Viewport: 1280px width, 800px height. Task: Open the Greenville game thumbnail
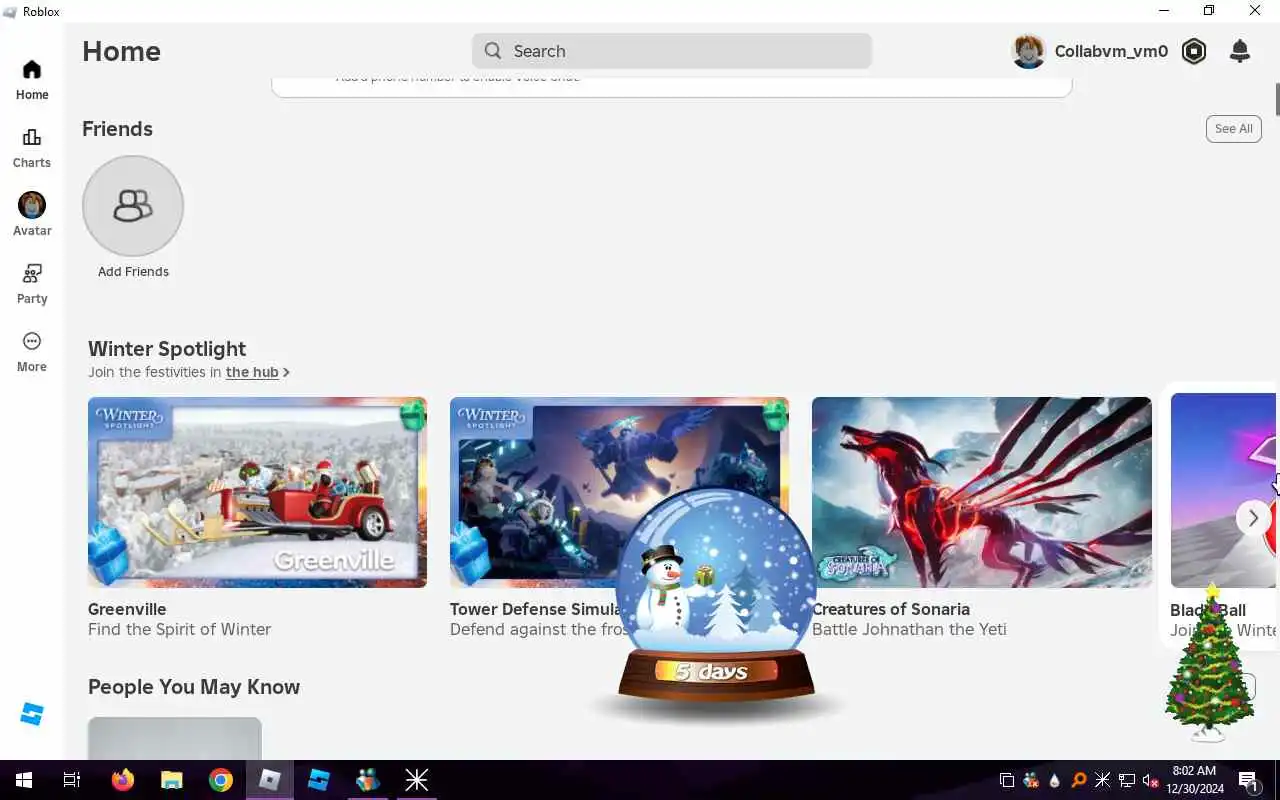[x=257, y=492]
